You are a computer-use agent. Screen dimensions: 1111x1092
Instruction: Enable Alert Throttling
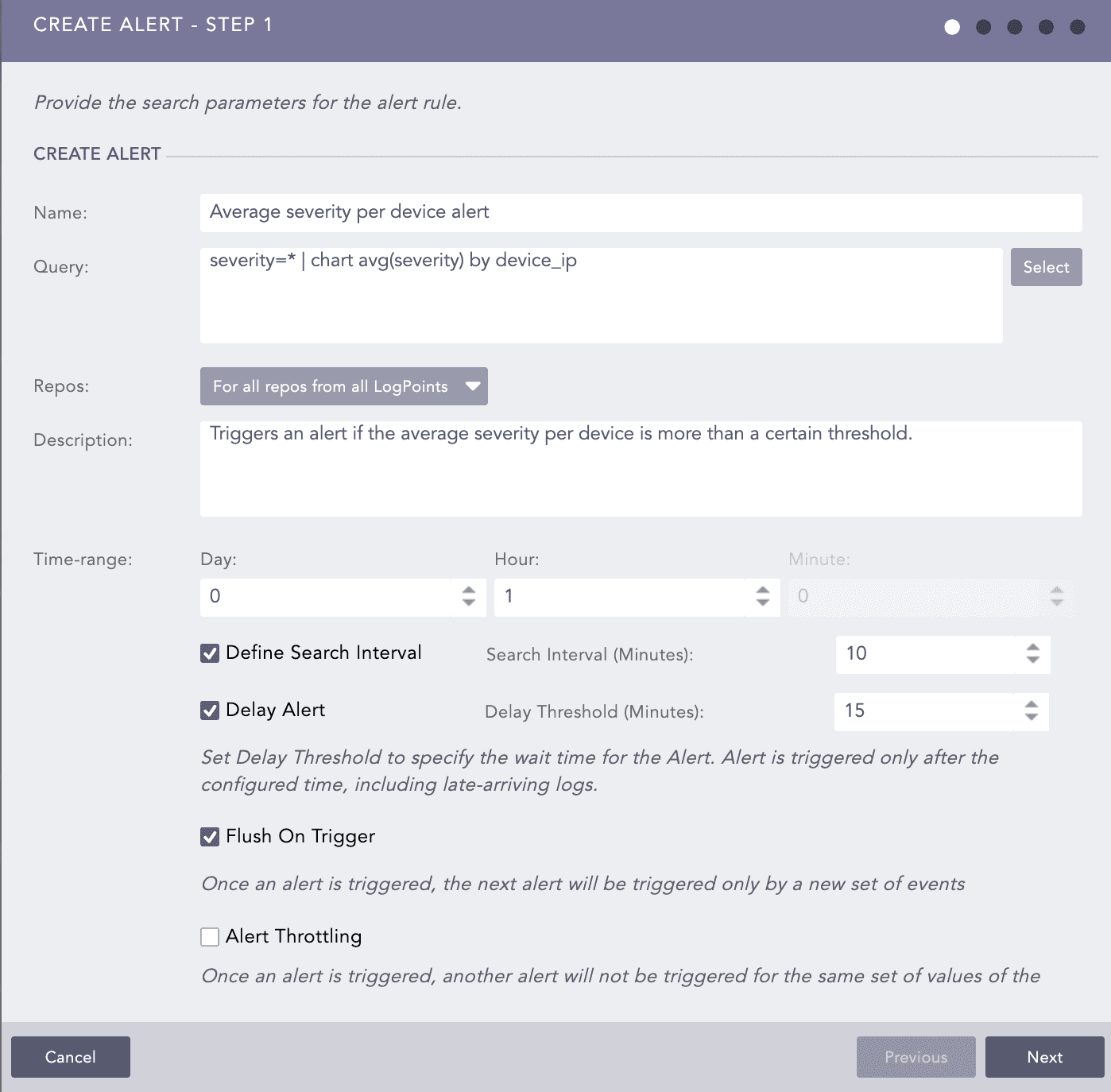(210, 937)
